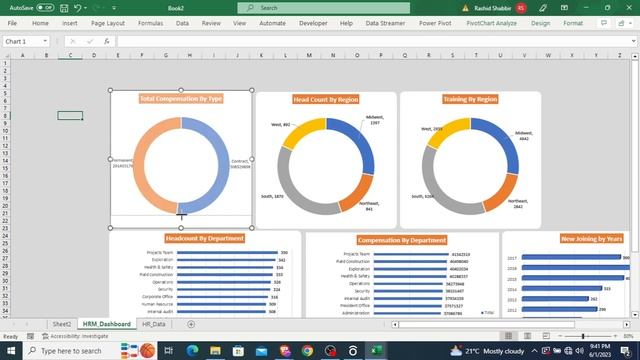
Task: Click the Cancel X icon in formula bar
Action: pyautogui.click(x=73, y=41)
